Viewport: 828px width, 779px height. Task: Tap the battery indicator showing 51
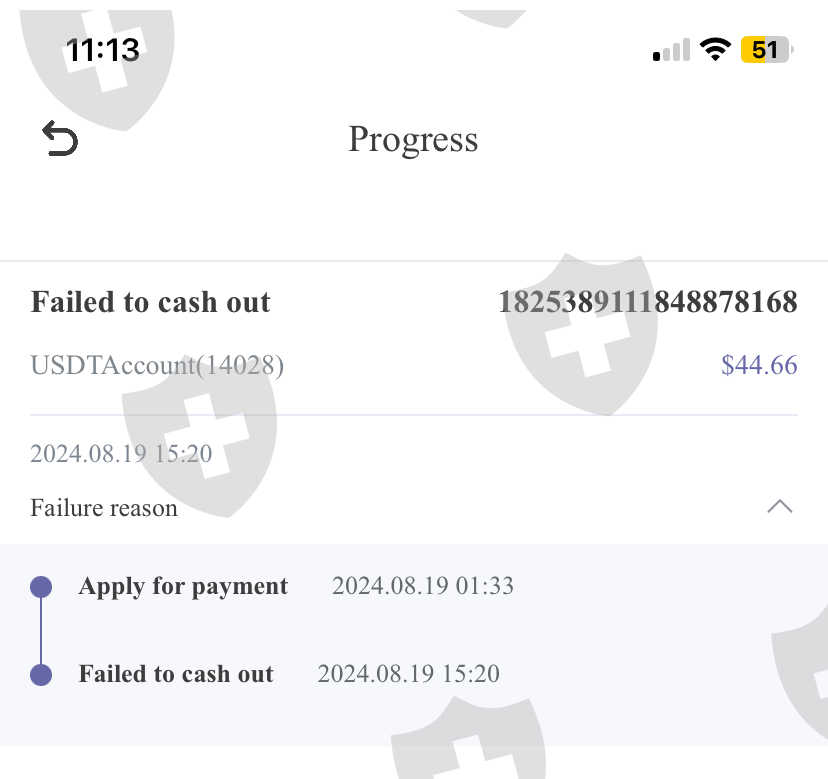pos(766,50)
